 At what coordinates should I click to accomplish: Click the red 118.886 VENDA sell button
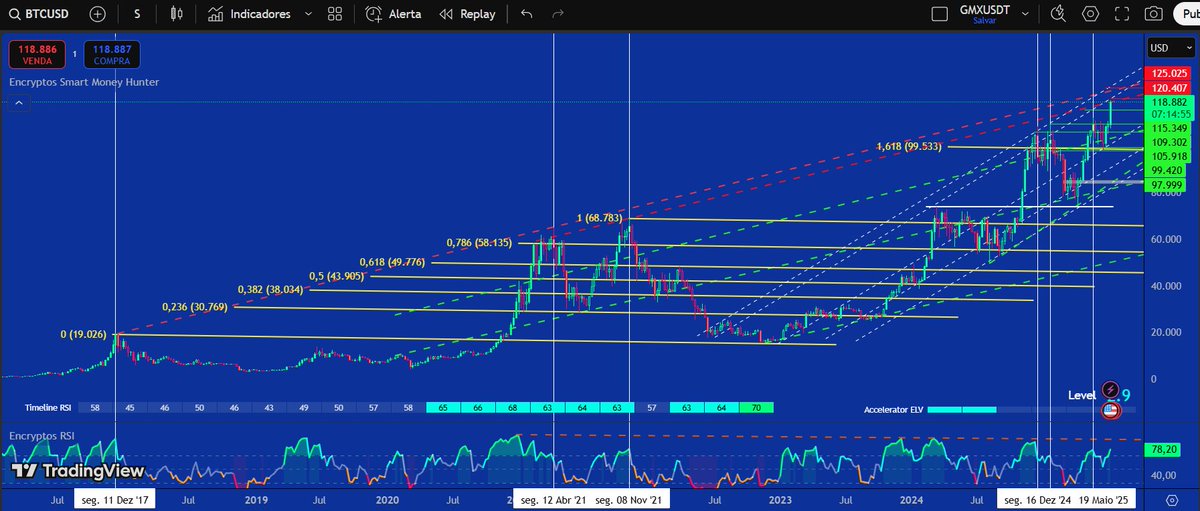[36, 54]
